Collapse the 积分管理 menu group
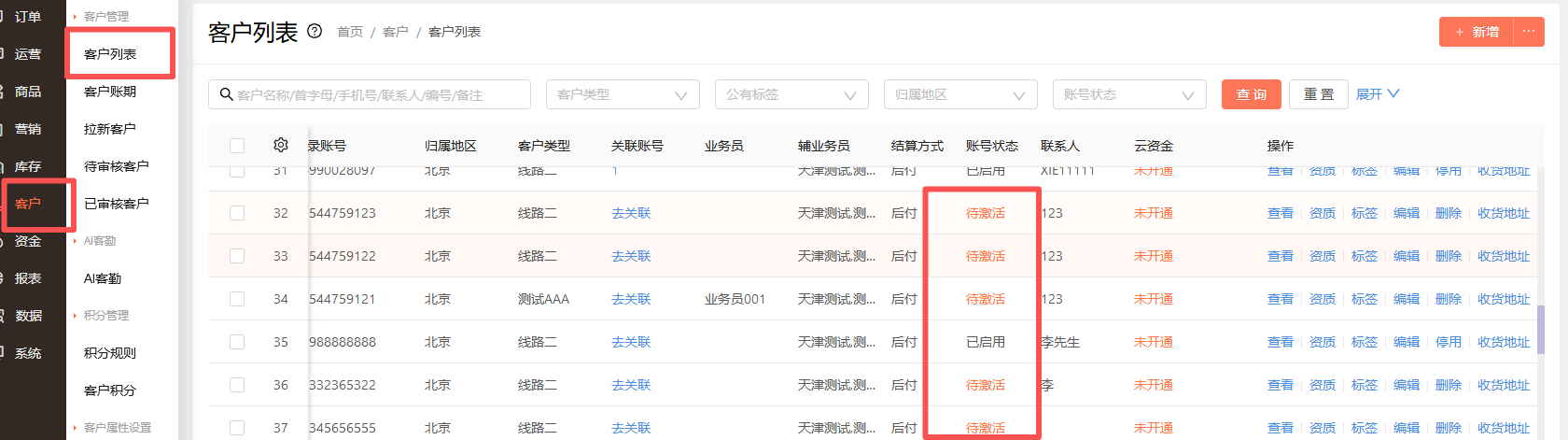Image resolution: width=1568 pixels, height=440 pixels. click(x=106, y=315)
